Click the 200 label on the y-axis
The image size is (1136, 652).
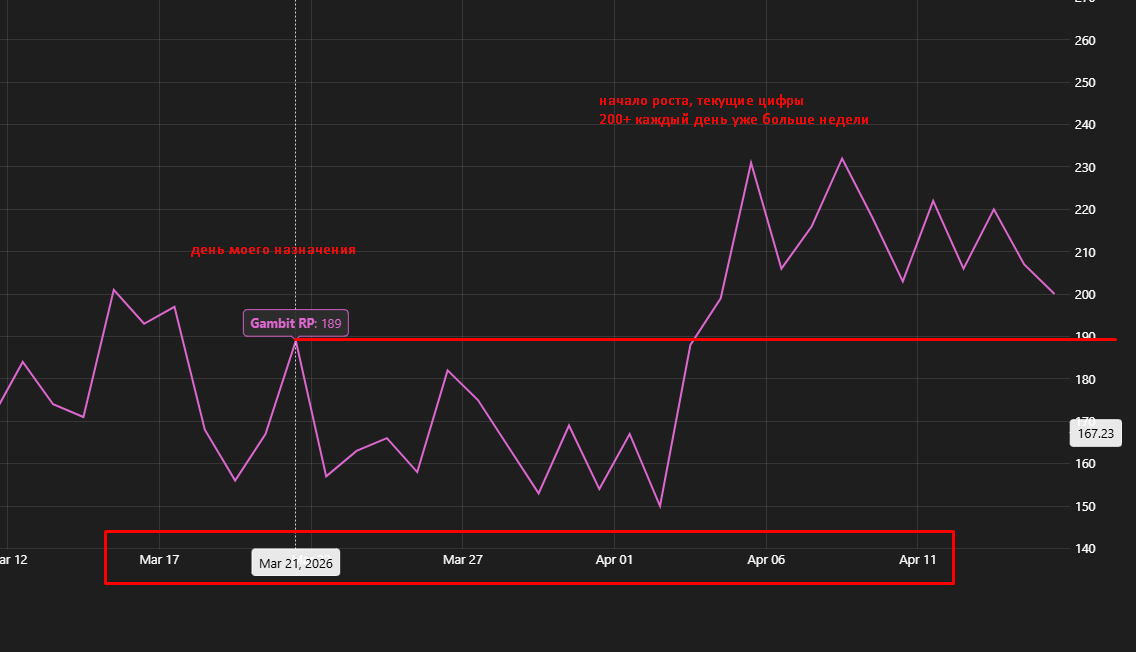1085,295
